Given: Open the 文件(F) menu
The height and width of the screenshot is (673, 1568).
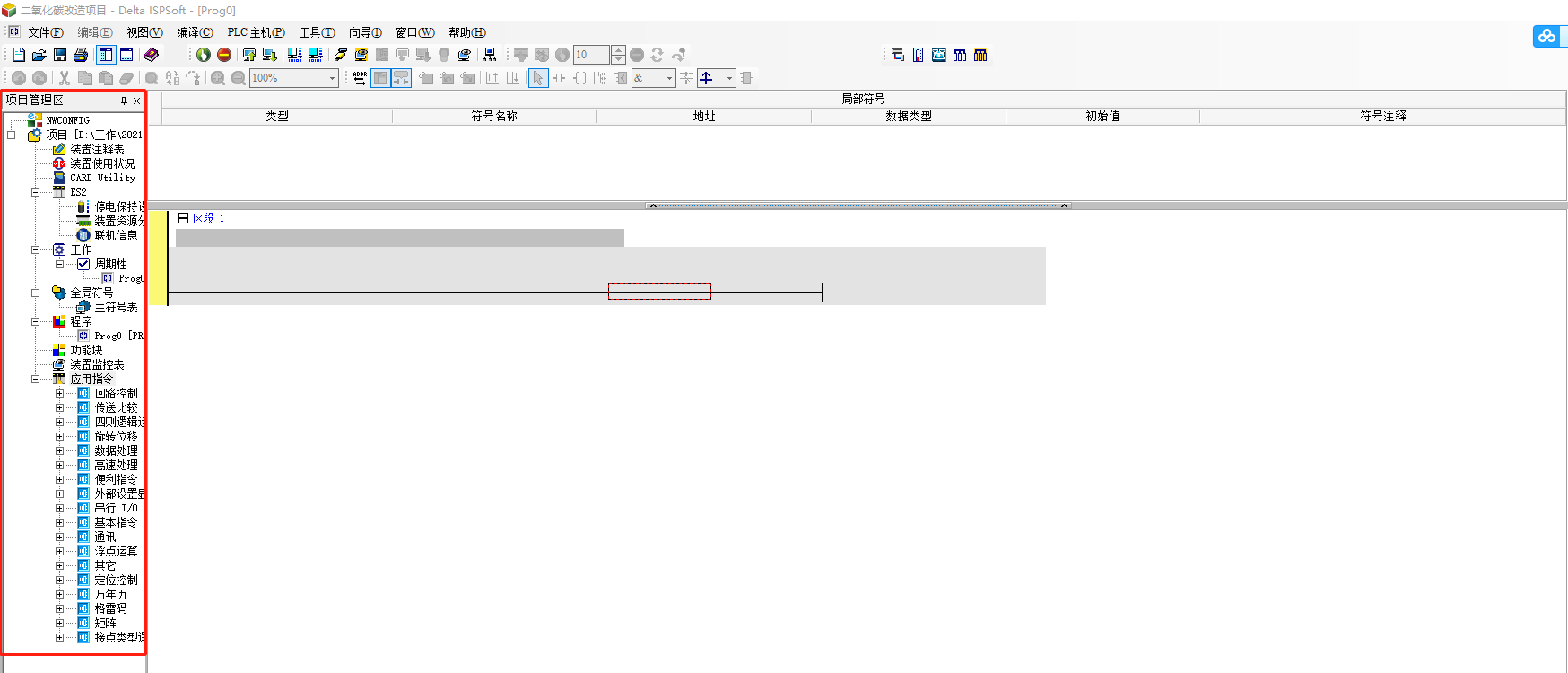Looking at the screenshot, I should point(45,32).
